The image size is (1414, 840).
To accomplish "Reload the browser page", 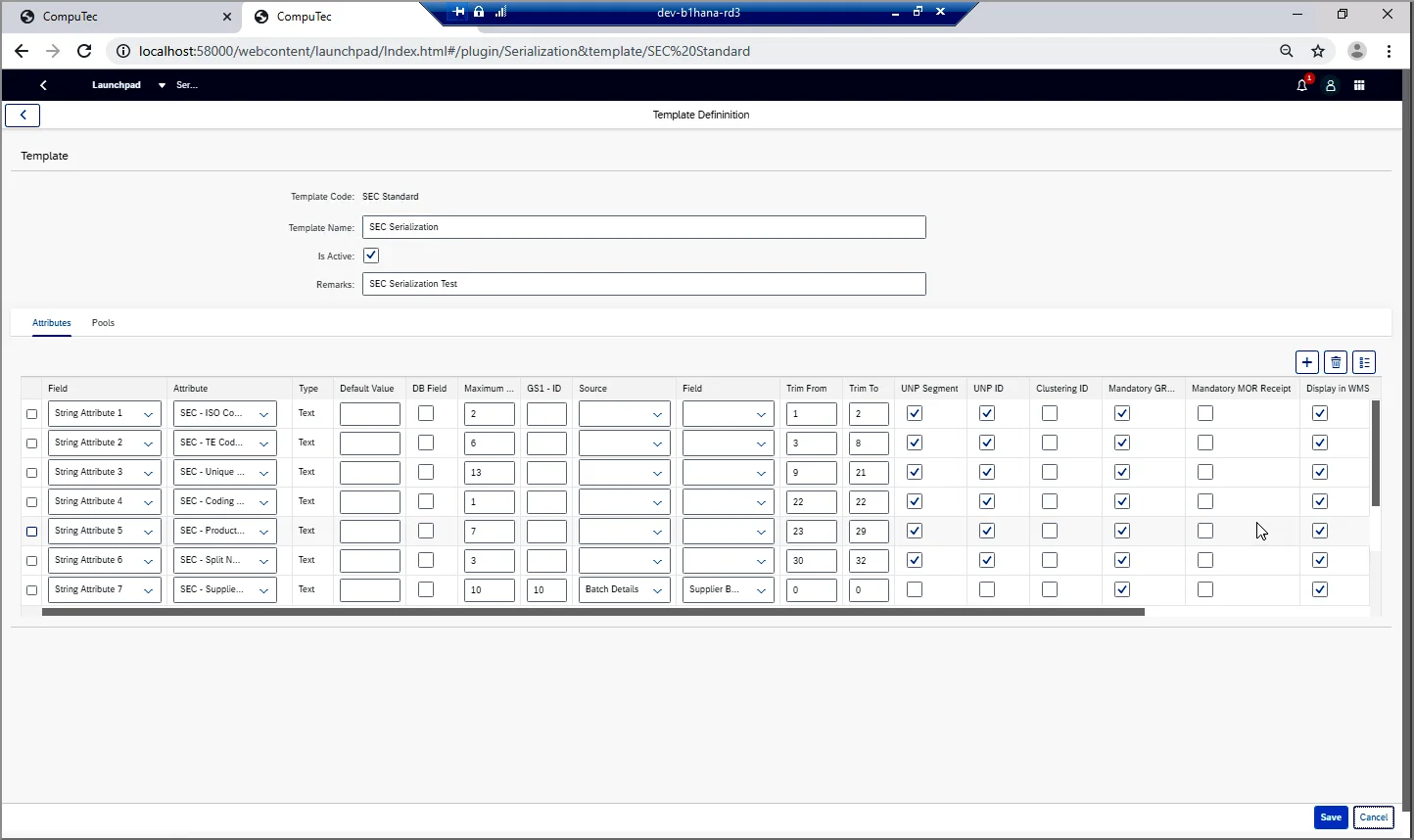I will (x=84, y=51).
